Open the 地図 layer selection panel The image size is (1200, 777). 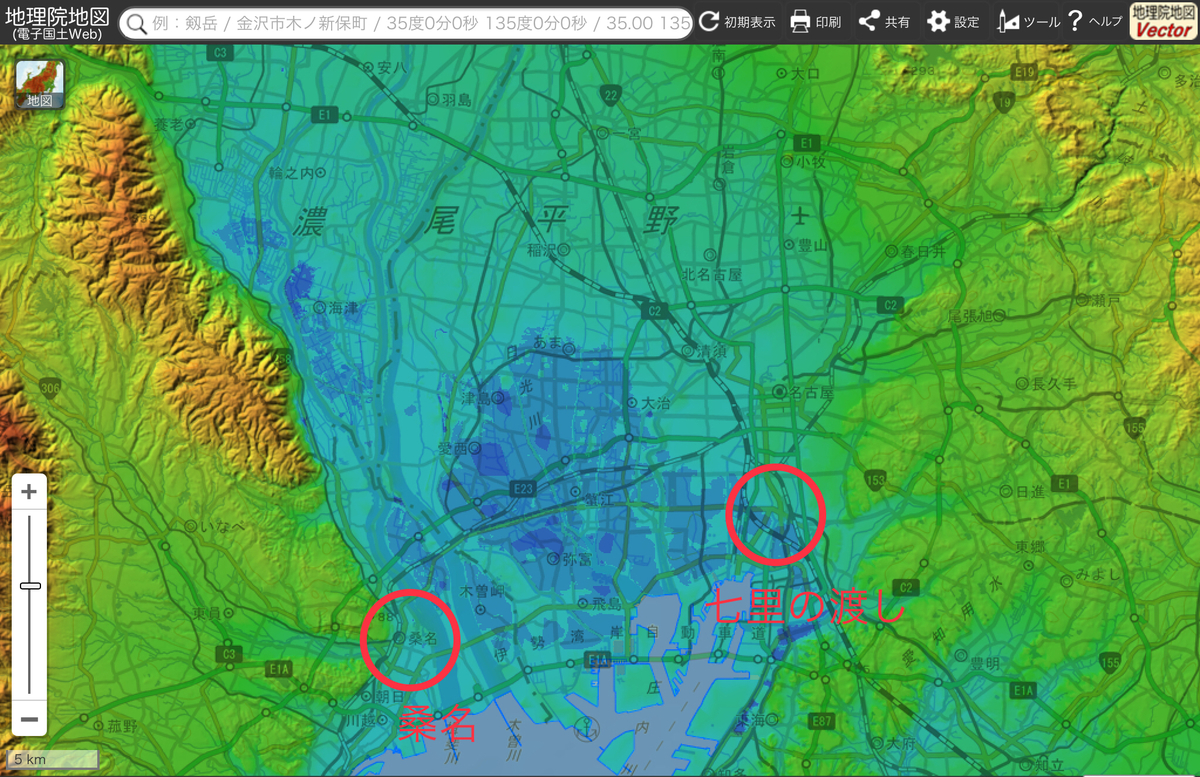tap(40, 85)
